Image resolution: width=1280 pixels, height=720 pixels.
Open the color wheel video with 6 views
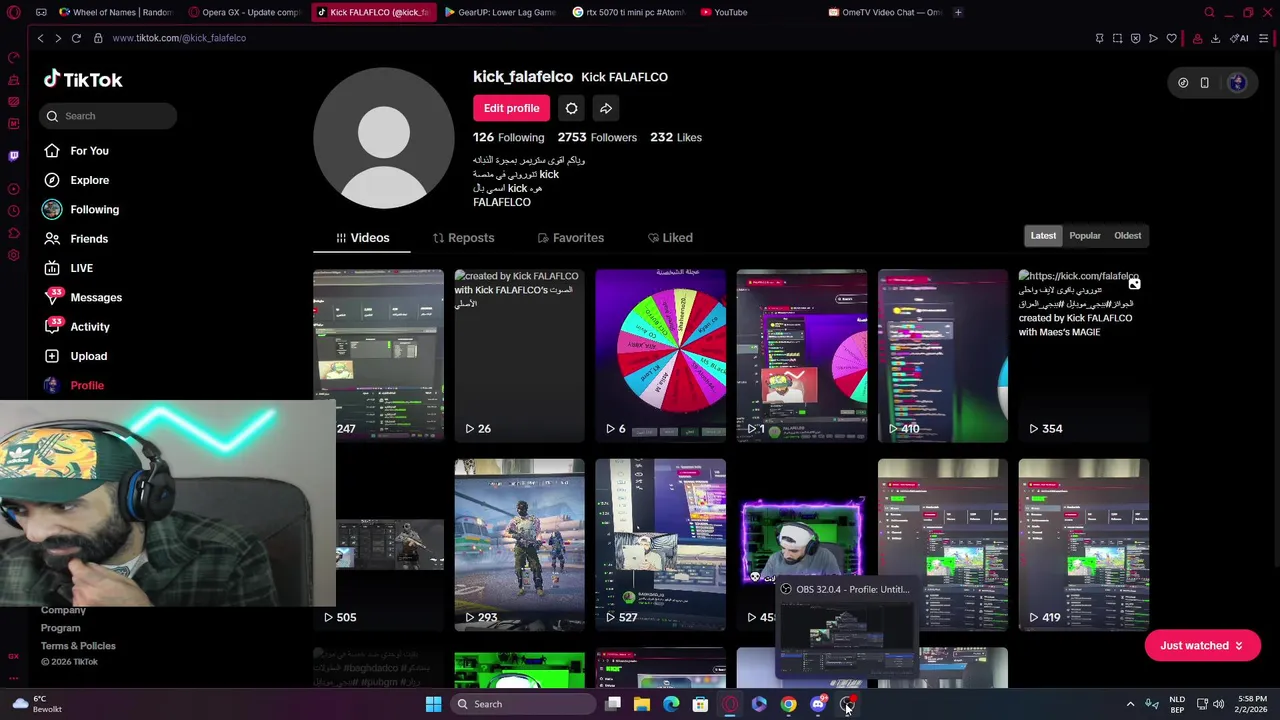pyautogui.click(x=660, y=355)
